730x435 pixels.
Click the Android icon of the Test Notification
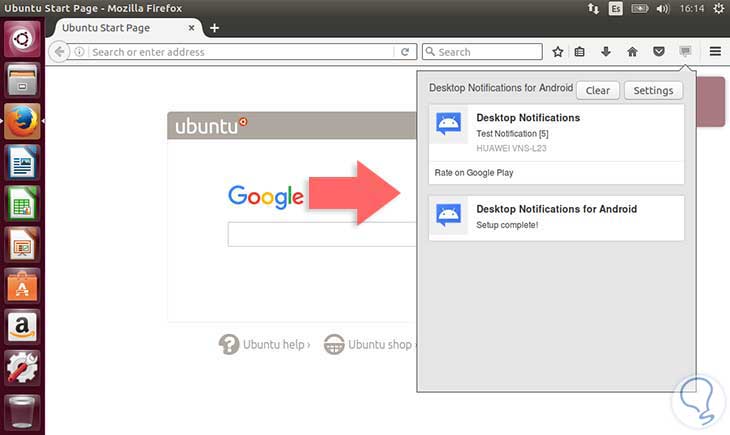point(448,124)
